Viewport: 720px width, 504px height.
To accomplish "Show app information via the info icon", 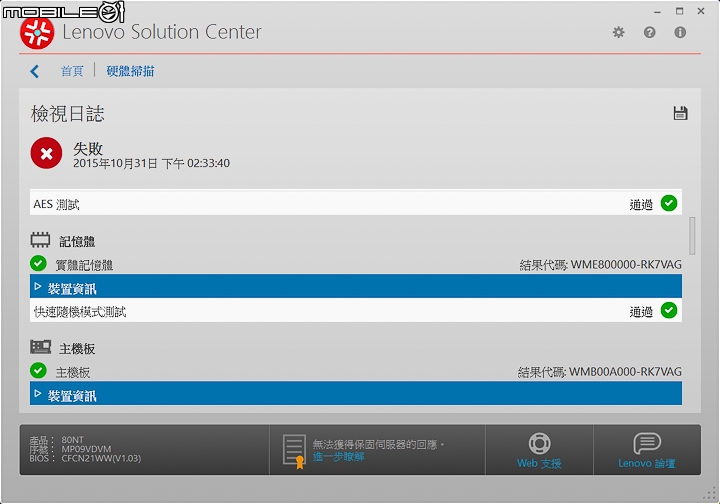I will [680, 32].
